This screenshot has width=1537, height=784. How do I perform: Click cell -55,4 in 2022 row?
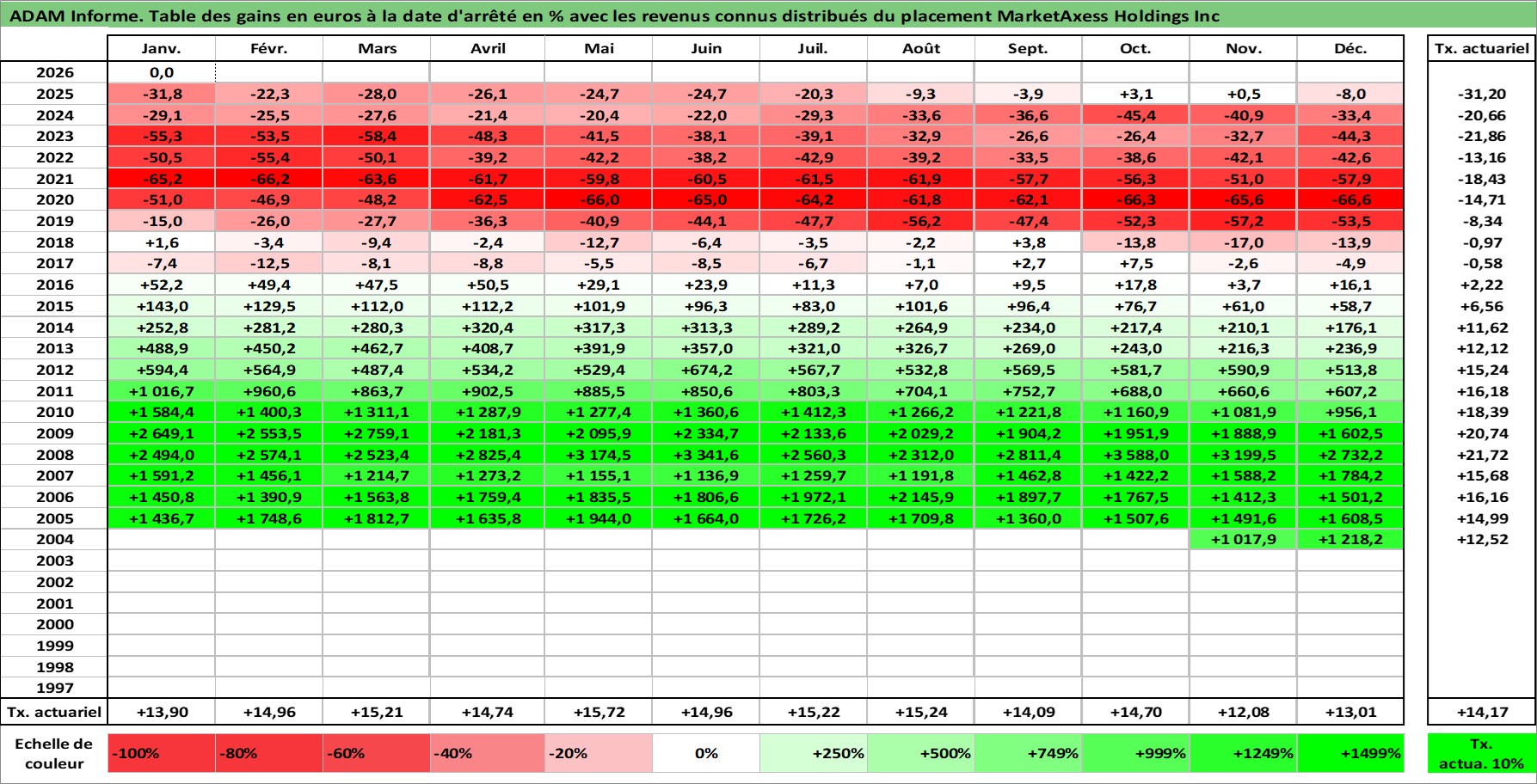[x=269, y=157]
